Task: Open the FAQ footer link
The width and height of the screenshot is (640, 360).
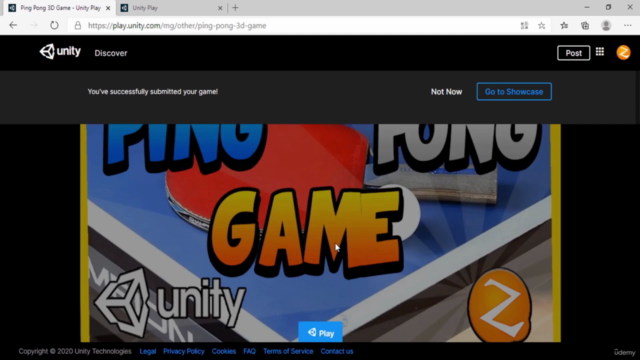Action: [249, 351]
